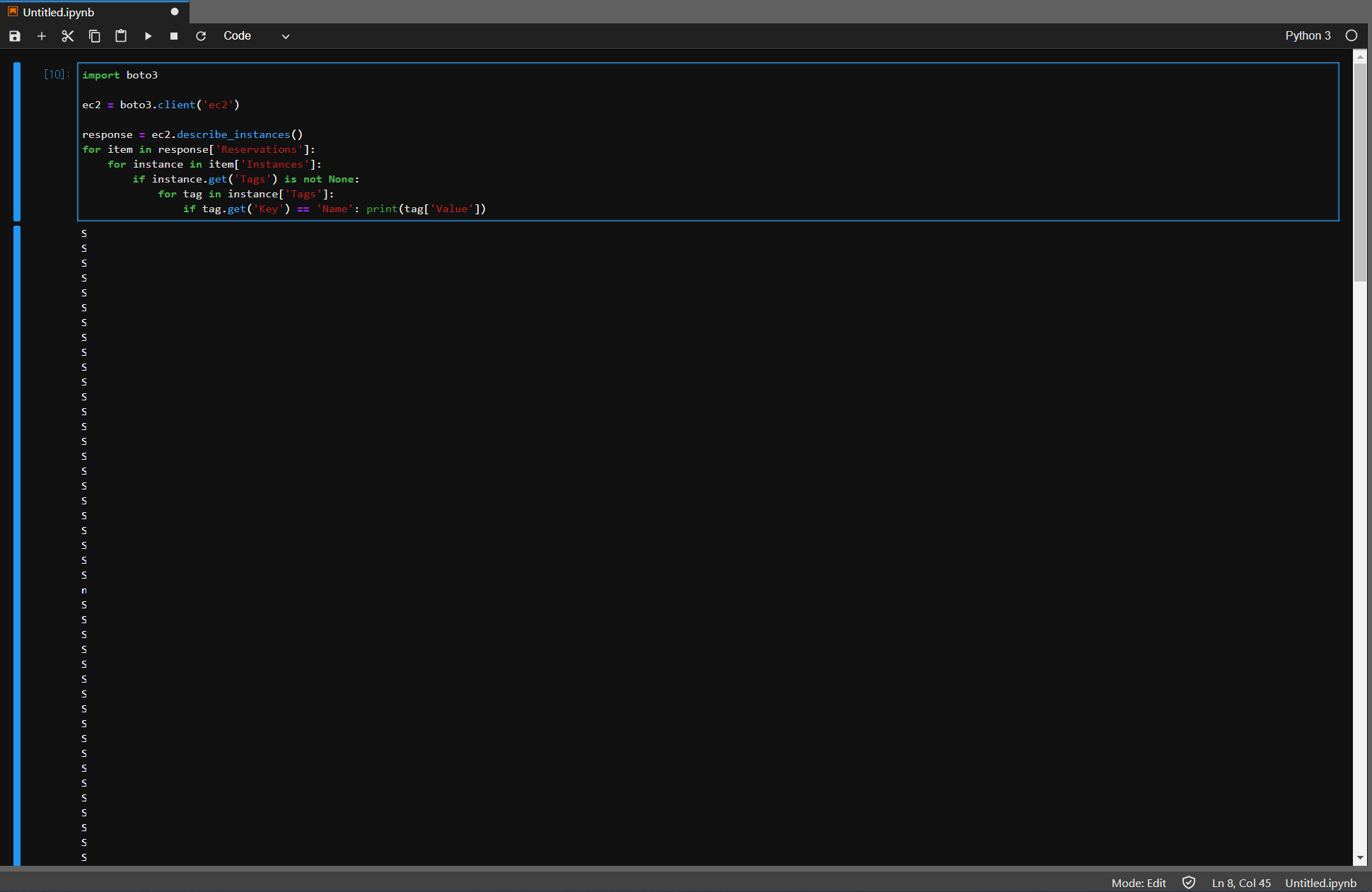Switch to the Untitled.ipynb tab

click(59, 12)
